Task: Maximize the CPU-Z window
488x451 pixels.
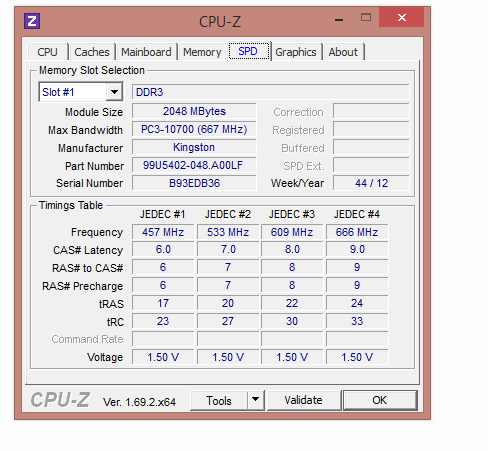Action: click(366, 17)
